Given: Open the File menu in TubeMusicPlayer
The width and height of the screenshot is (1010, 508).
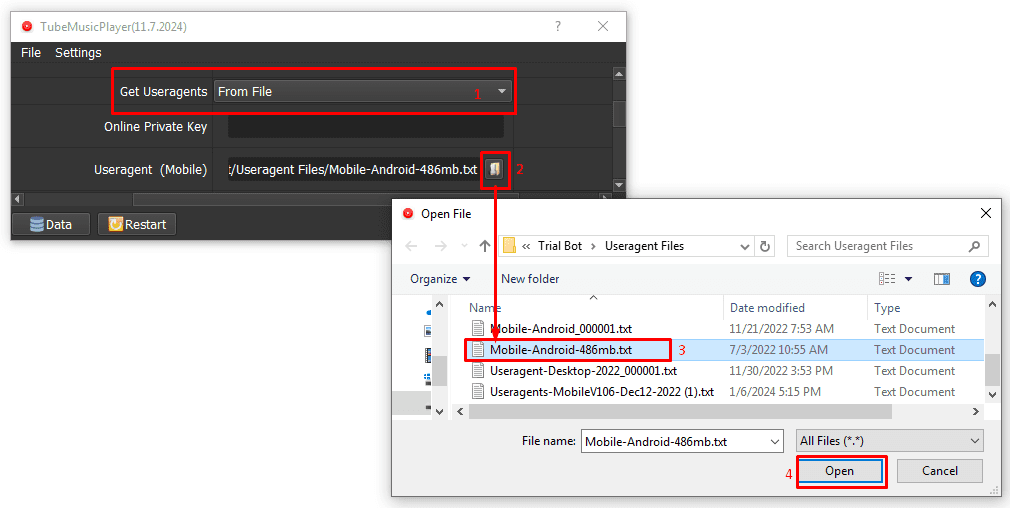Looking at the screenshot, I should (x=31, y=53).
